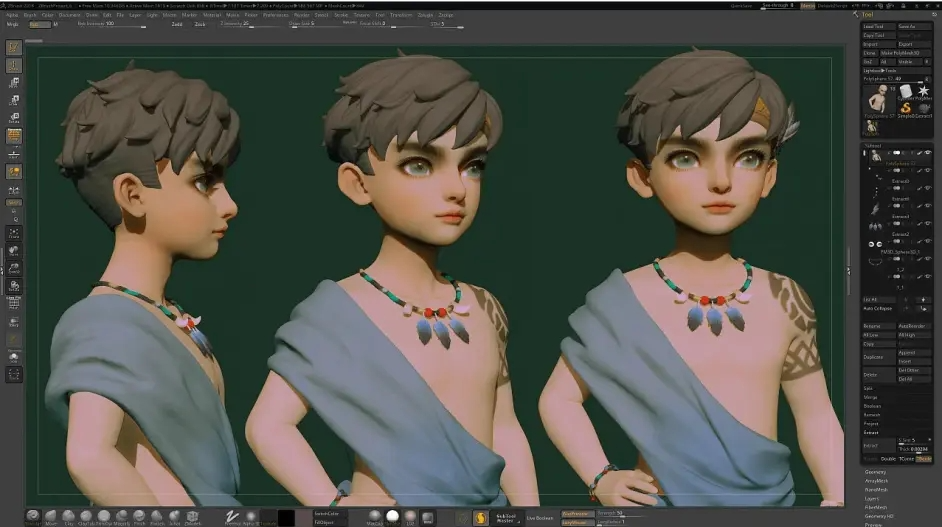Screen dimensions: 942x527
Task: Toggle the Double extract option
Action: coord(889,459)
